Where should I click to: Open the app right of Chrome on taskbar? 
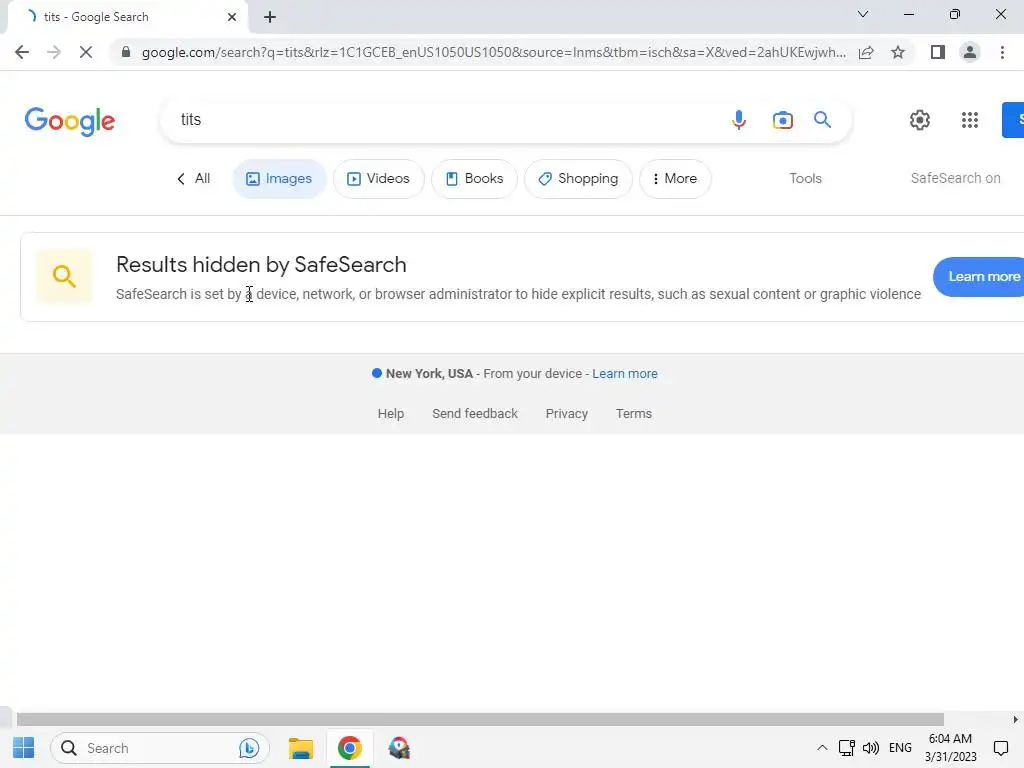(x=398, y=748)
